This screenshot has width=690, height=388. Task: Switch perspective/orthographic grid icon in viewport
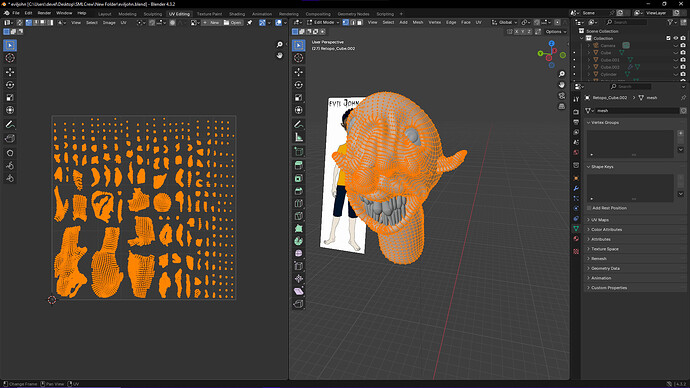click(x=562, y=106)
